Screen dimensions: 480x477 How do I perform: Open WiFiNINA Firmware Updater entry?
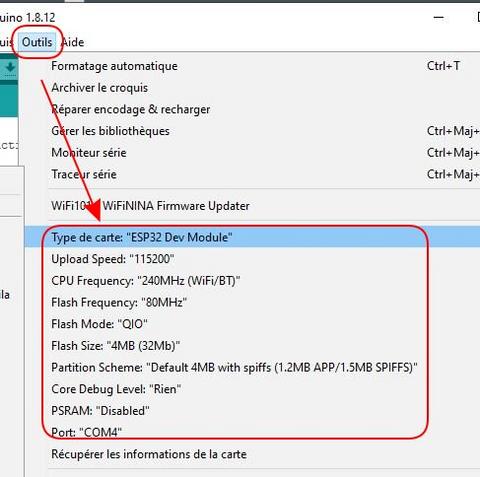coord(252,206)
